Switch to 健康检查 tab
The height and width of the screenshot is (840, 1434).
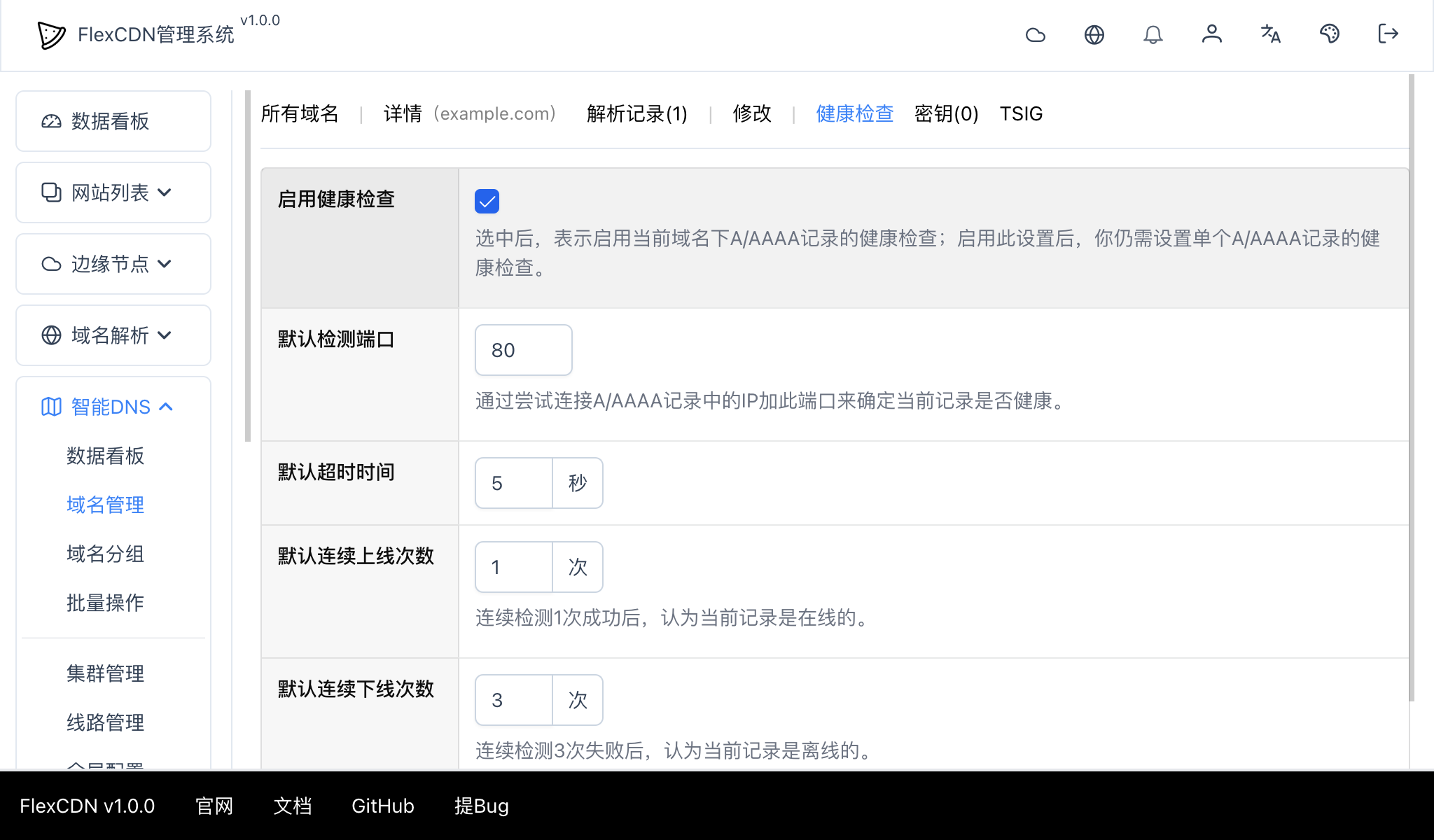(x=854, y=113)
